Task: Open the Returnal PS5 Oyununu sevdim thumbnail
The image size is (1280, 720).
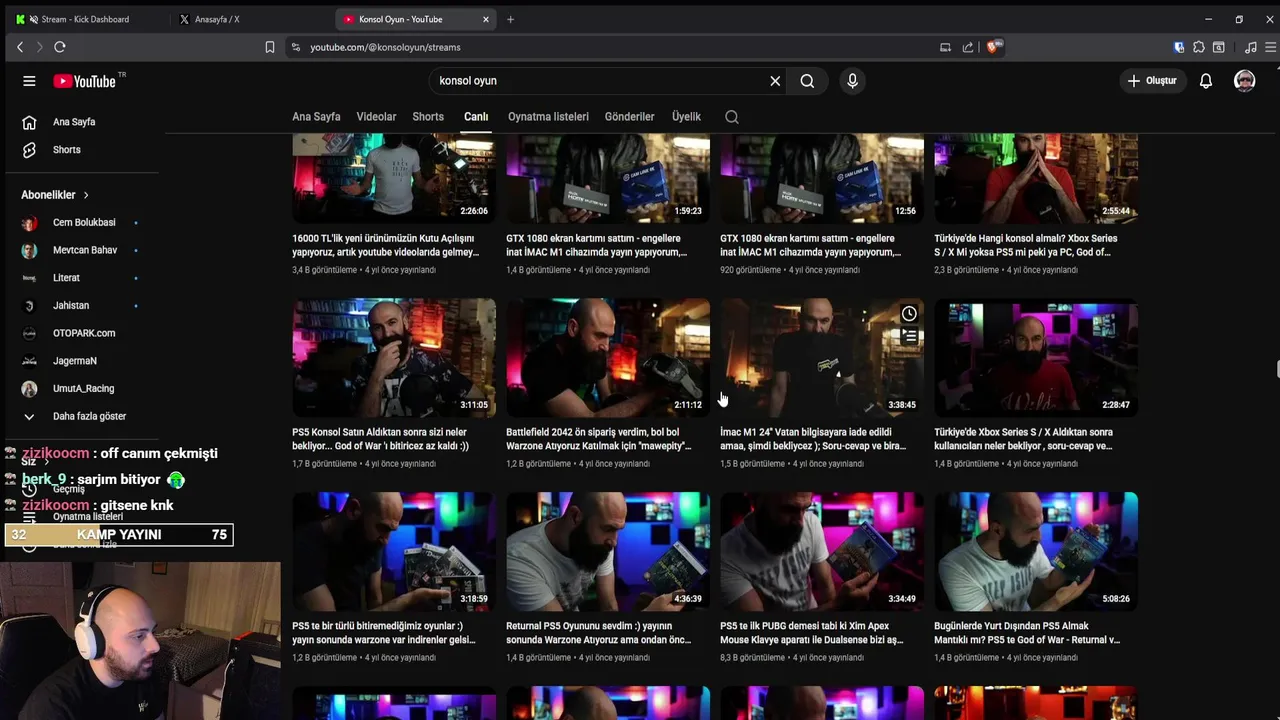Action: [x=608, y=551]
